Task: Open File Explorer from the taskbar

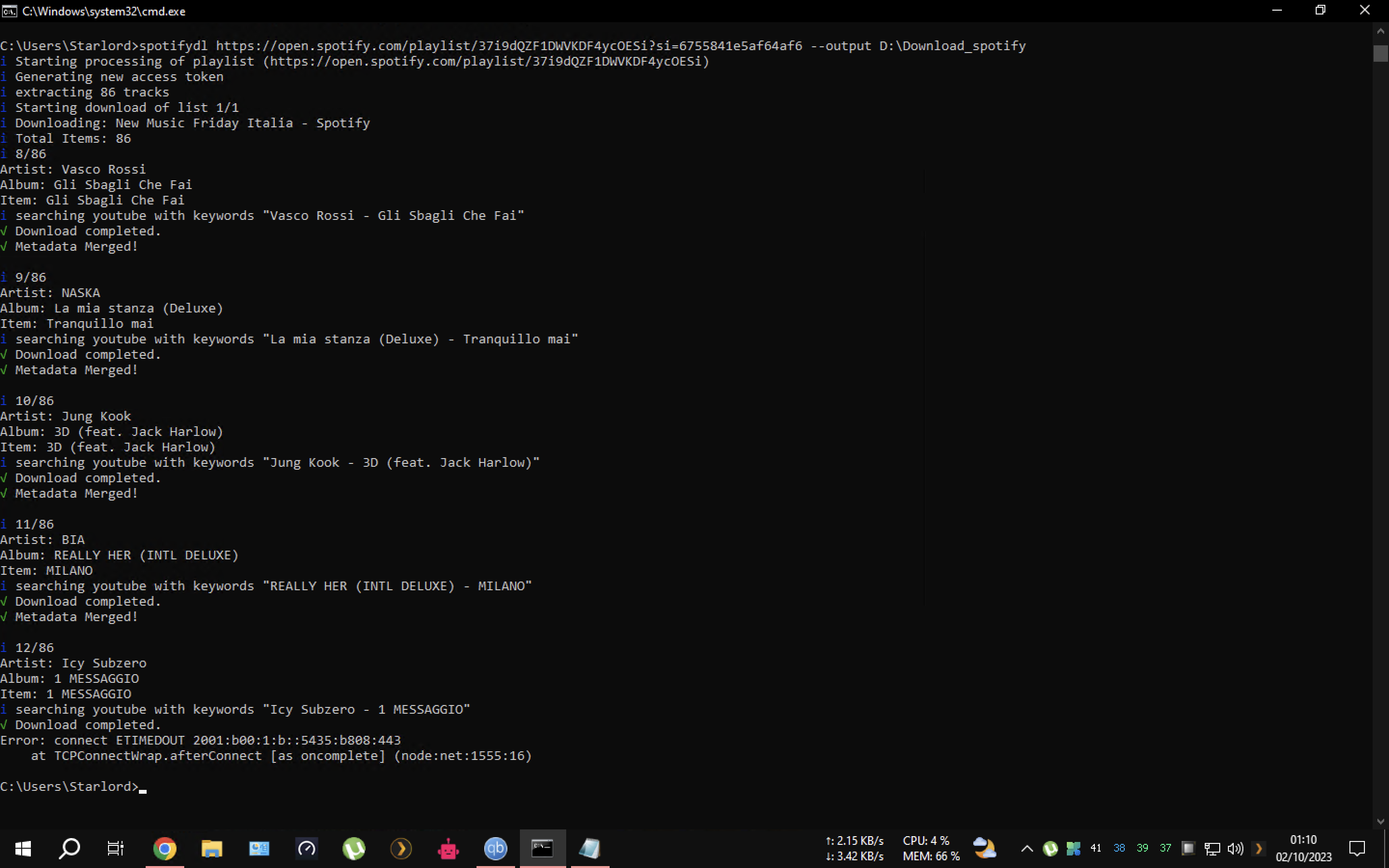Action: [212, 848]
